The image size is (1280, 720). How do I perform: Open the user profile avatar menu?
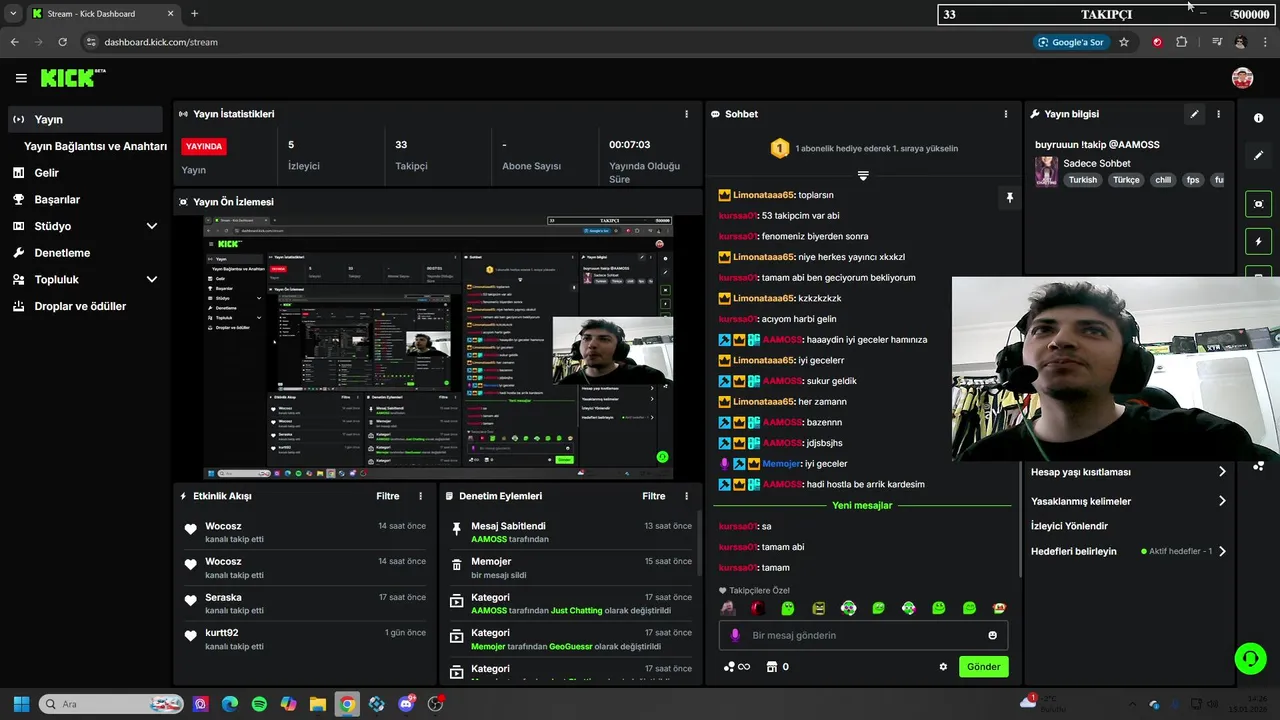click(x=1242, y=78)
